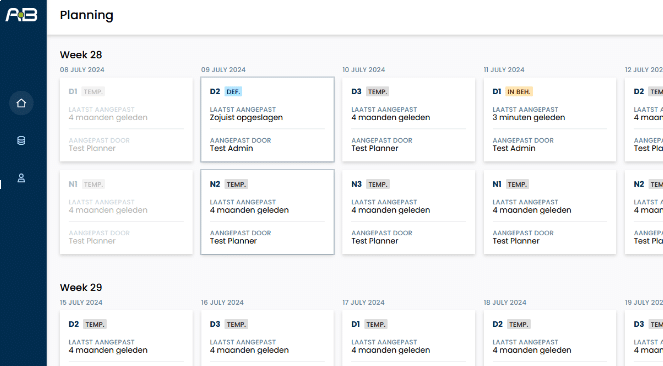Open the D3 card for 10 July 2024
The width and height of the screenshot is (663, 366).
click(408, 119)
